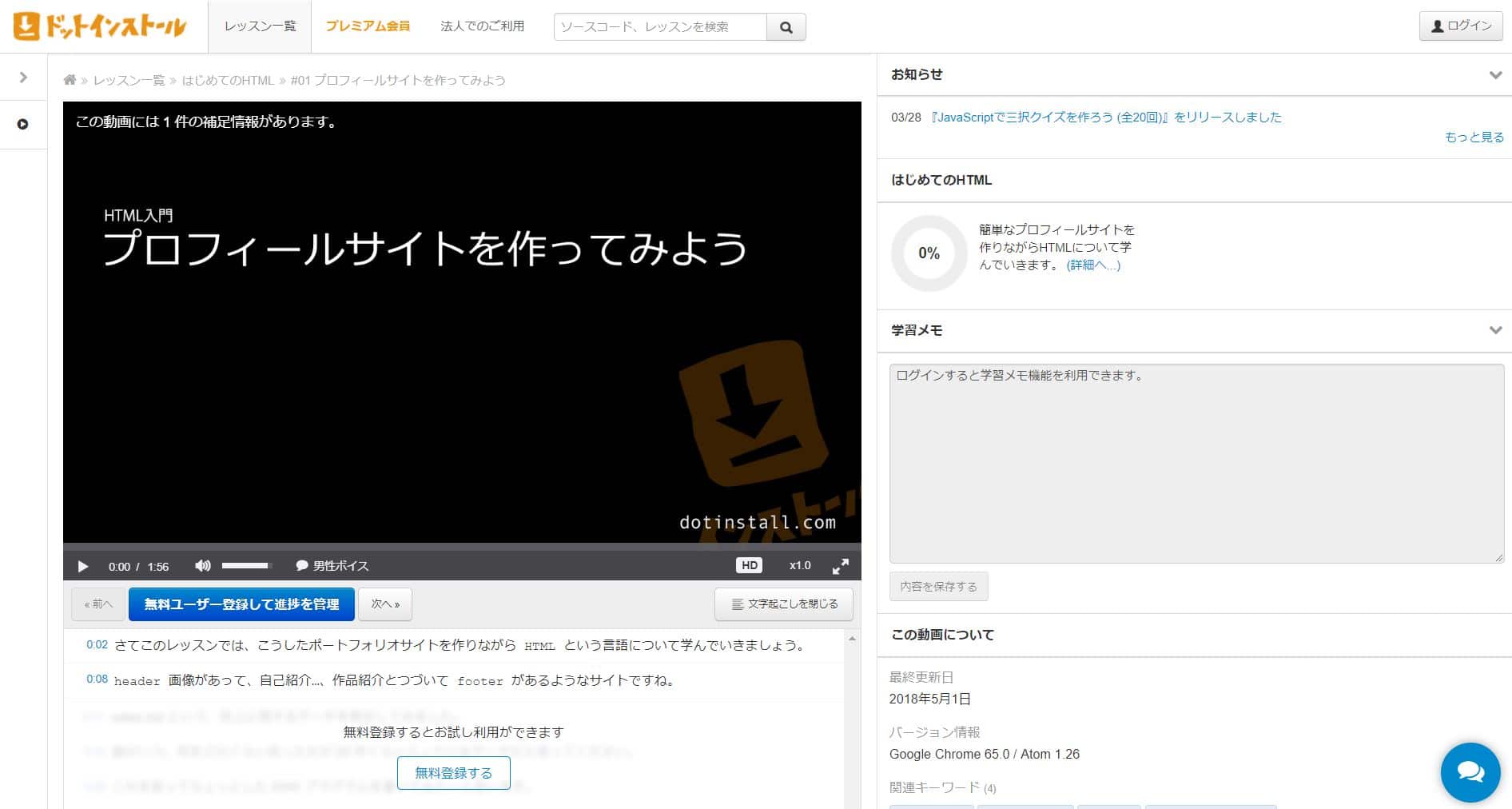Screen dimensions: 1512x809
Task: Click the video player screen
Action: [x=462, y=323]
